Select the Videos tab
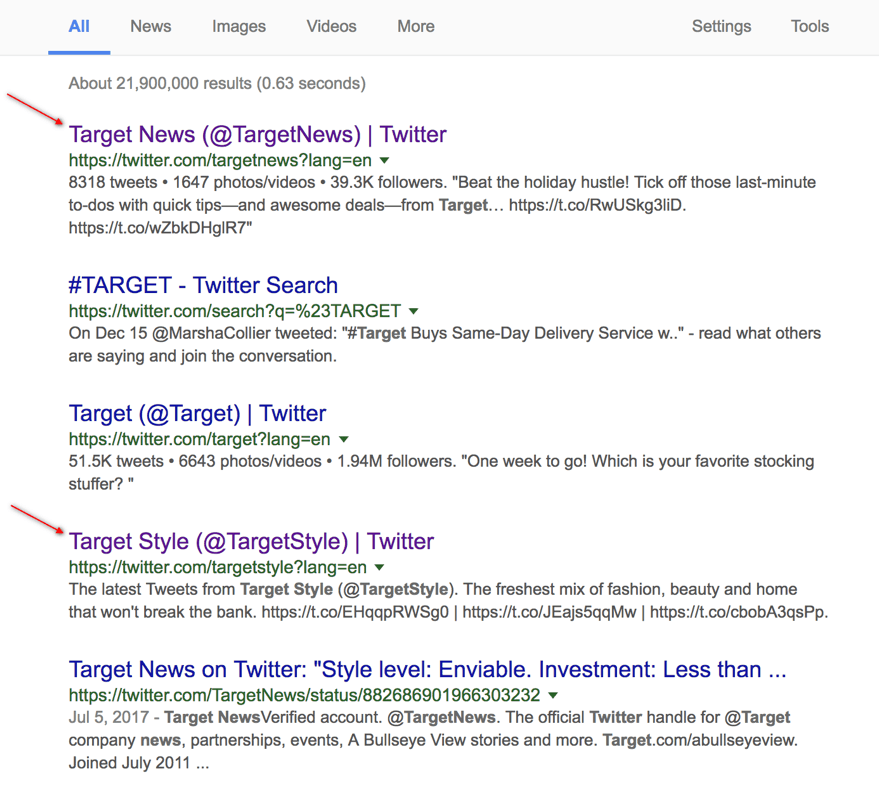Image resolution: width=879 pixels, height=794 pixels. 331,27
